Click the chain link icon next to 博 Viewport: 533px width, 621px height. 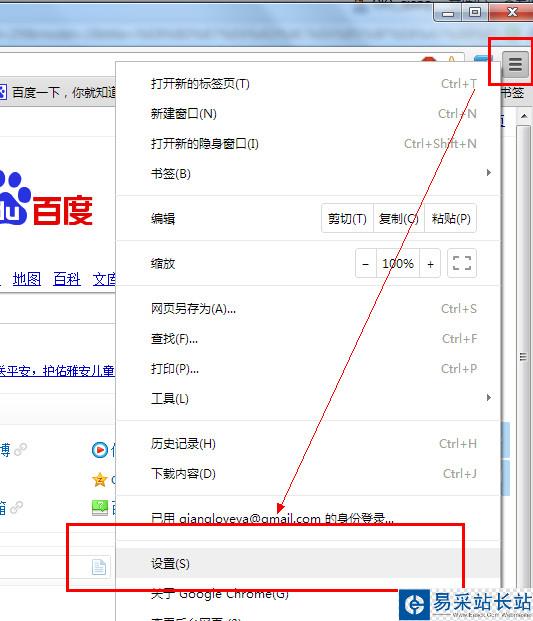click(x=21, y=450)
